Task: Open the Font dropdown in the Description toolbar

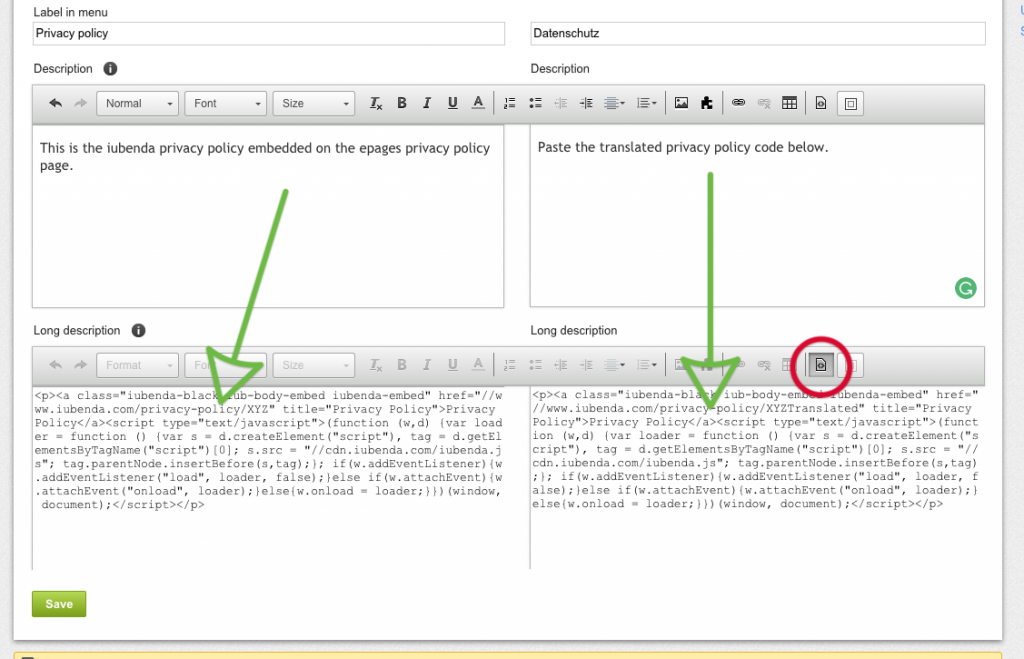Action: pos(226,103)
